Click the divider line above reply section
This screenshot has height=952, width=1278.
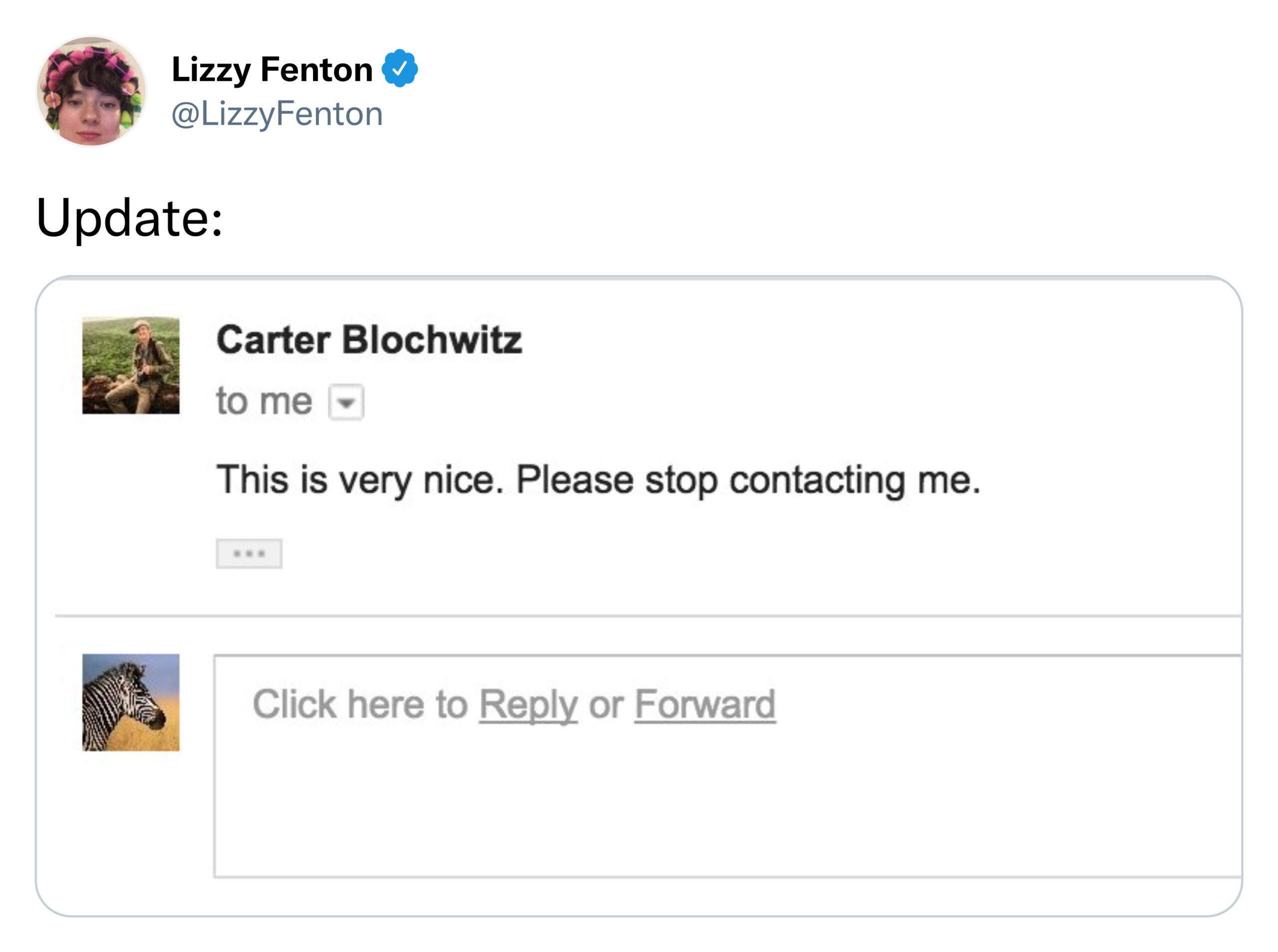coord(647,616)
